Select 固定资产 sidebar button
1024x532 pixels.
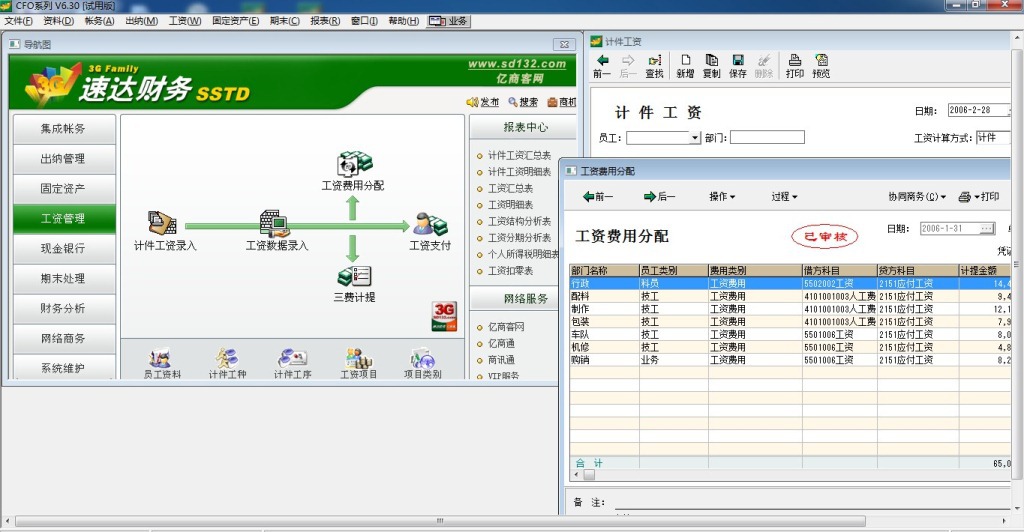point(64,189)
